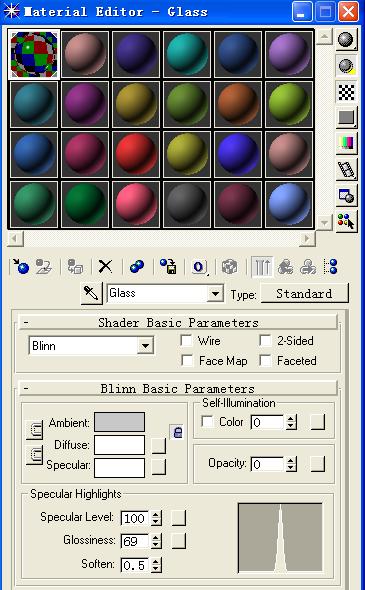Image resolution: width=365 pixels, height=590 pixels.
Task: Click the Glossiness value field
Action: [x=135, y=541]
